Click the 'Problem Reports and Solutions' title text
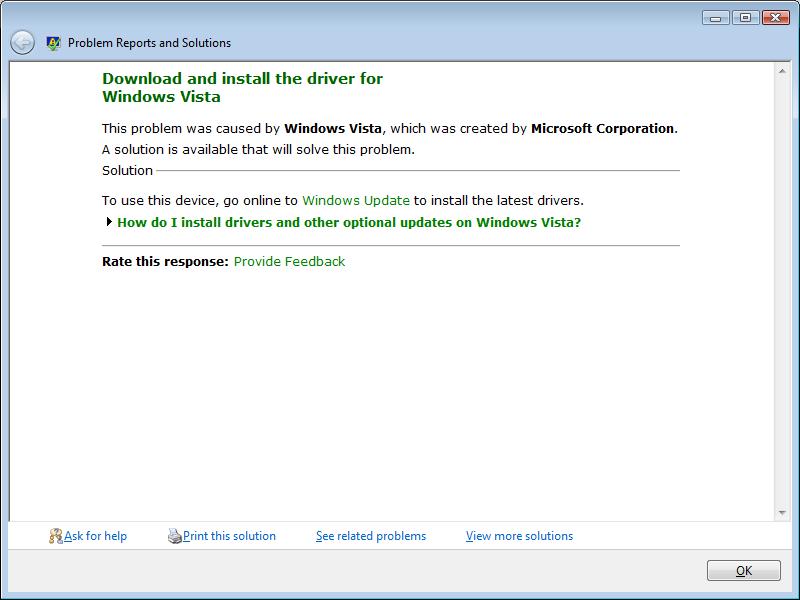 [149, 43]
